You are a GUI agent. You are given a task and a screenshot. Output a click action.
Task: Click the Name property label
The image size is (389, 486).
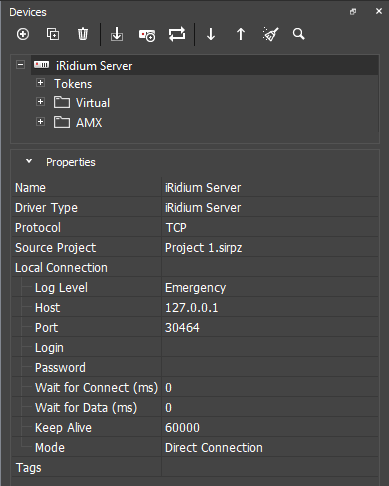(x=30, y=187)
